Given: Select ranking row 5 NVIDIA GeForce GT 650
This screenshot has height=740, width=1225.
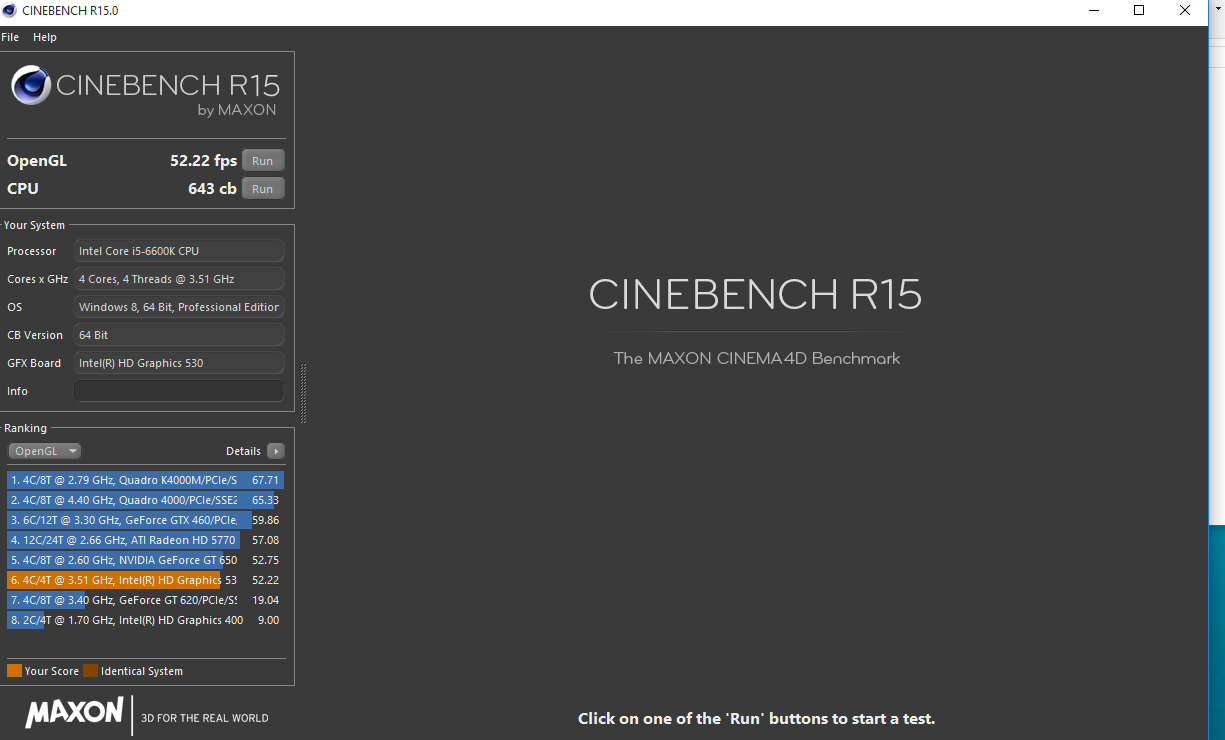Looking at the screenshot, I should click(145, 560).
